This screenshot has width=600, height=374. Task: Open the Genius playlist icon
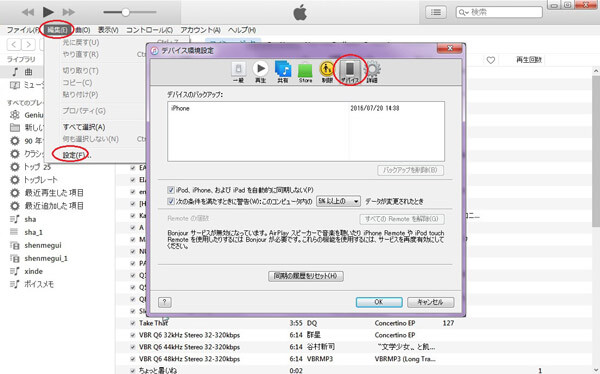tap(15, 115)
